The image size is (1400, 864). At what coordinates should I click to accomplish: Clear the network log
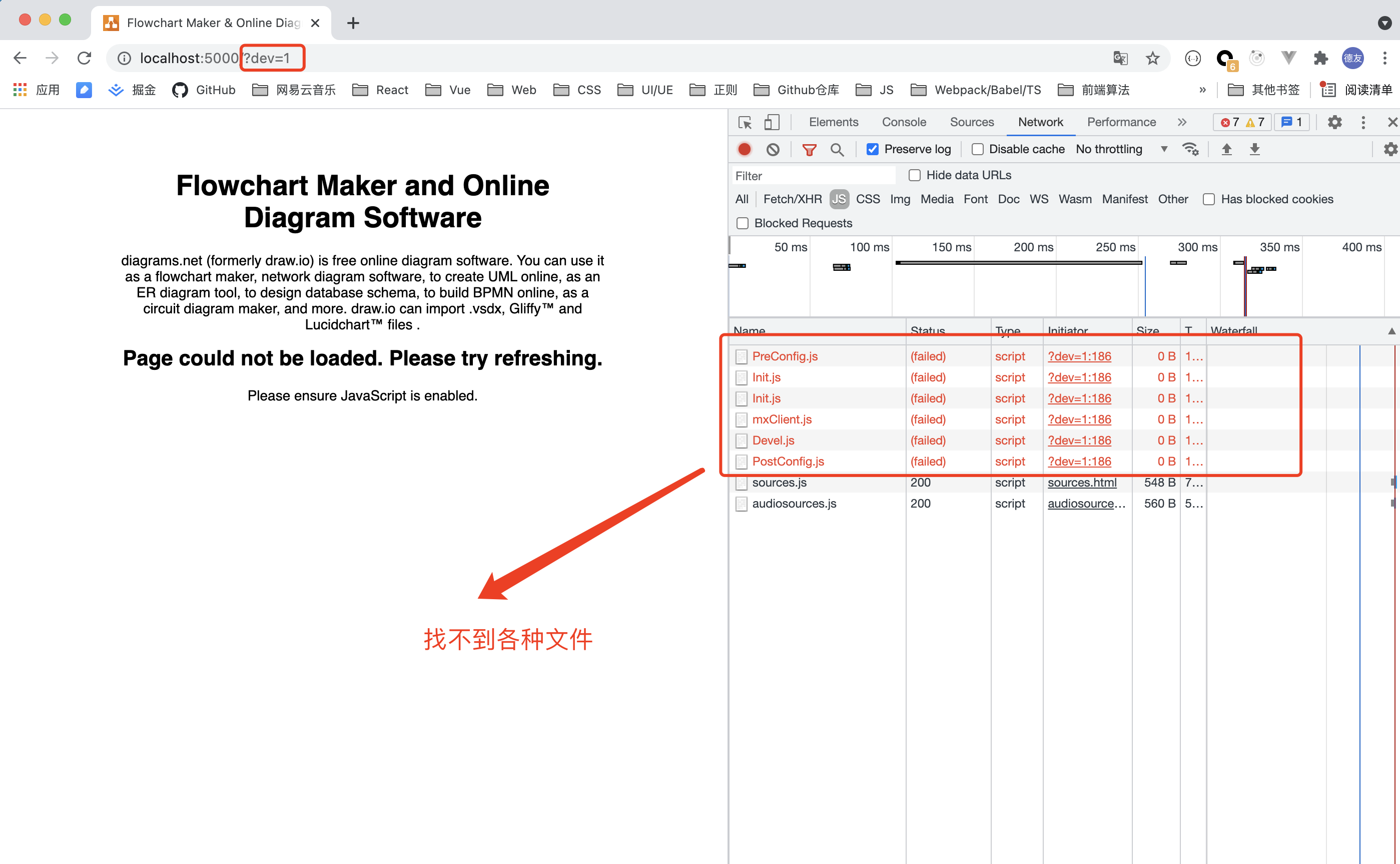773,149
